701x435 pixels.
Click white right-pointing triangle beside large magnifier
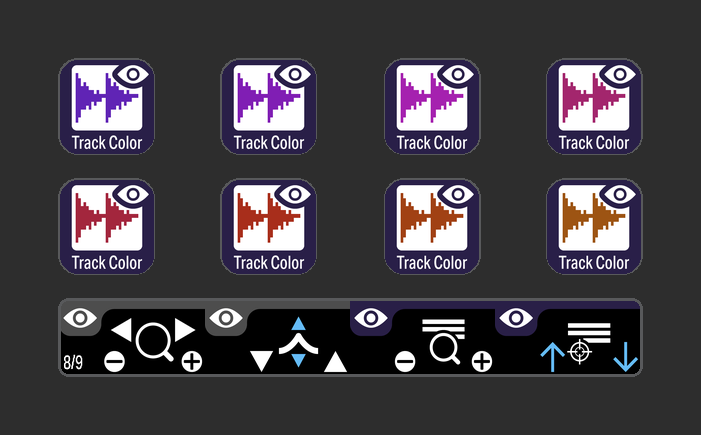click(x=185, y=330)
